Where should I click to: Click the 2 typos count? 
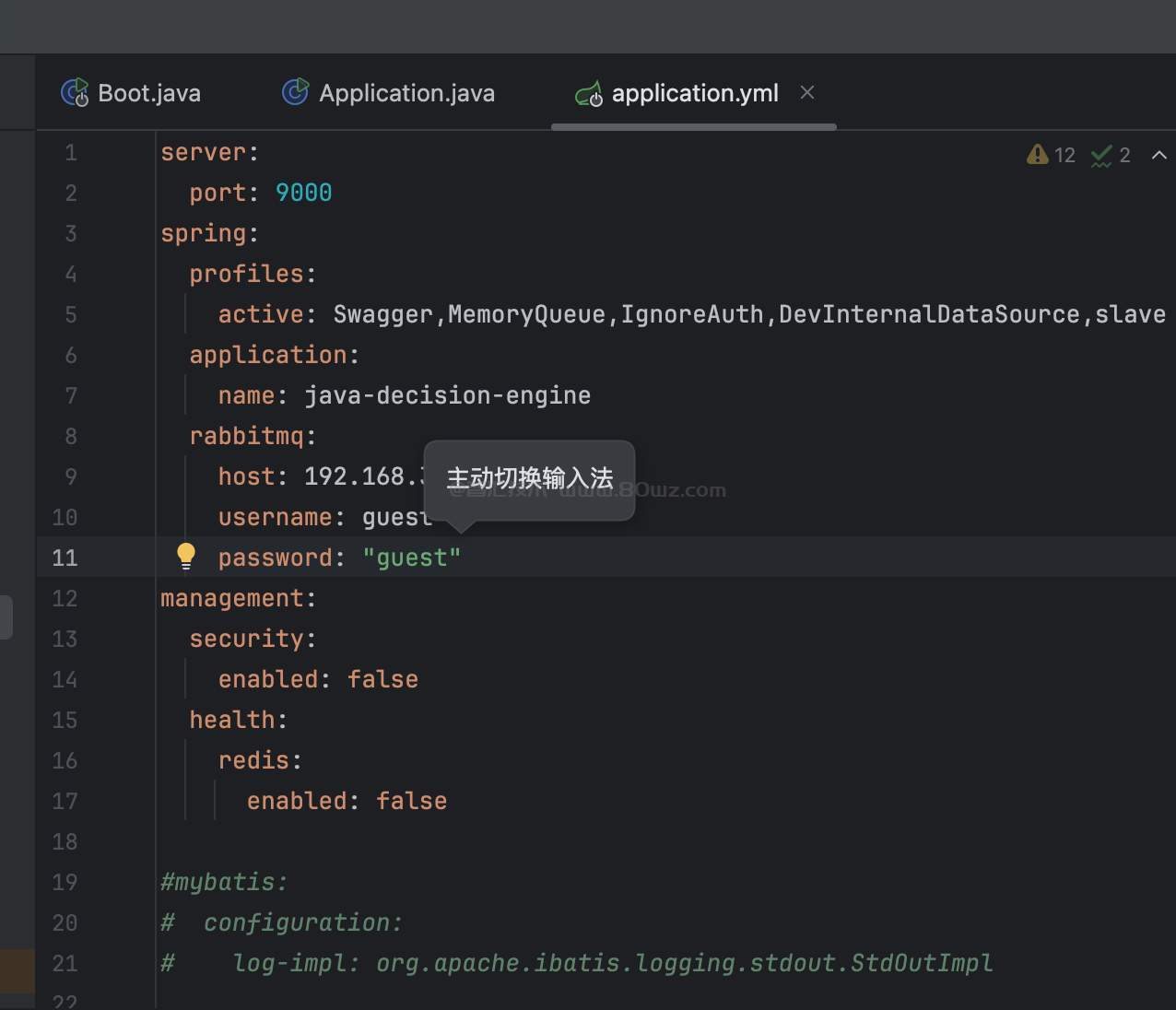click(x=1124, y=156)
